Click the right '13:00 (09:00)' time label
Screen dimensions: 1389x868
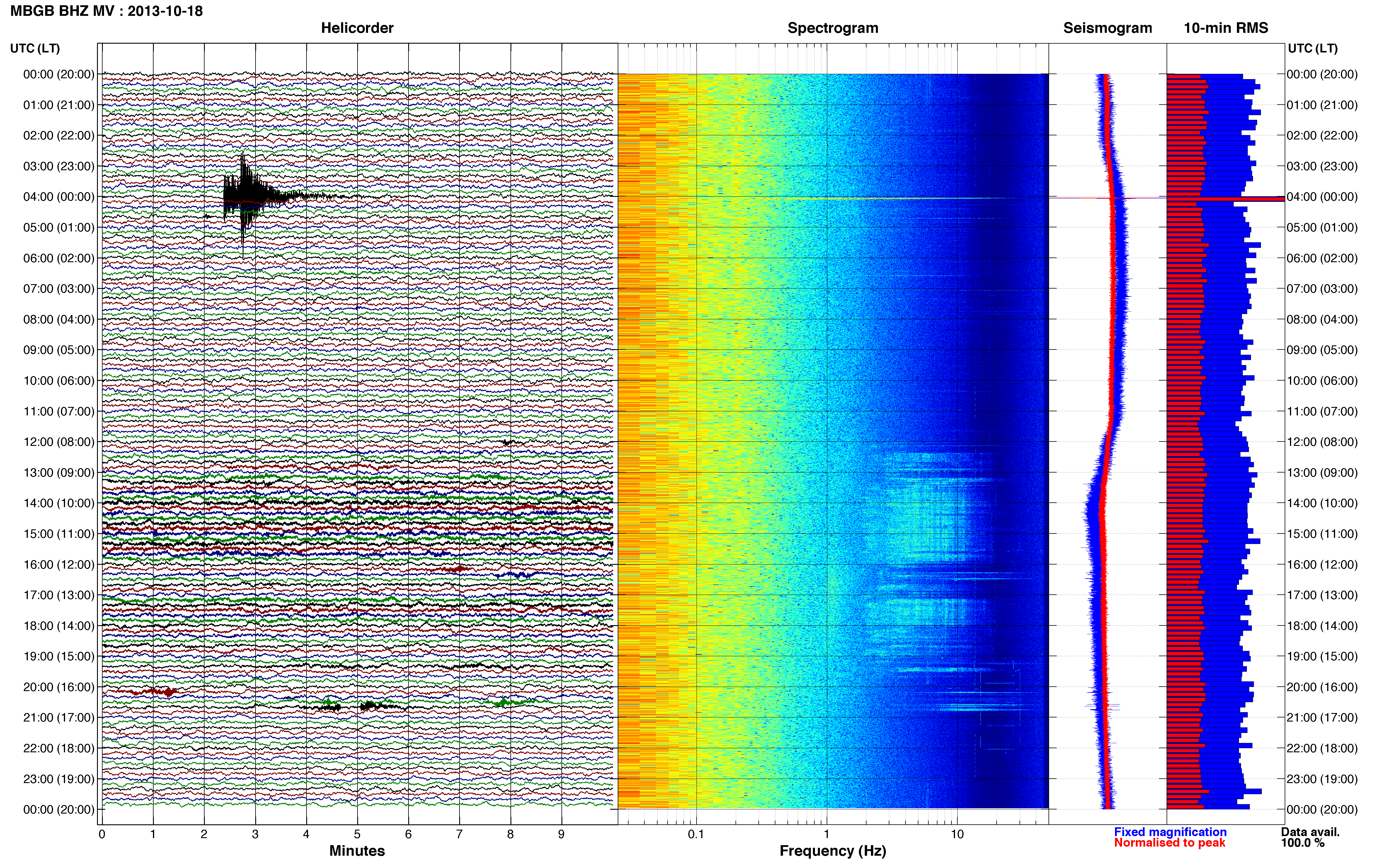[x=1322, y=473]
